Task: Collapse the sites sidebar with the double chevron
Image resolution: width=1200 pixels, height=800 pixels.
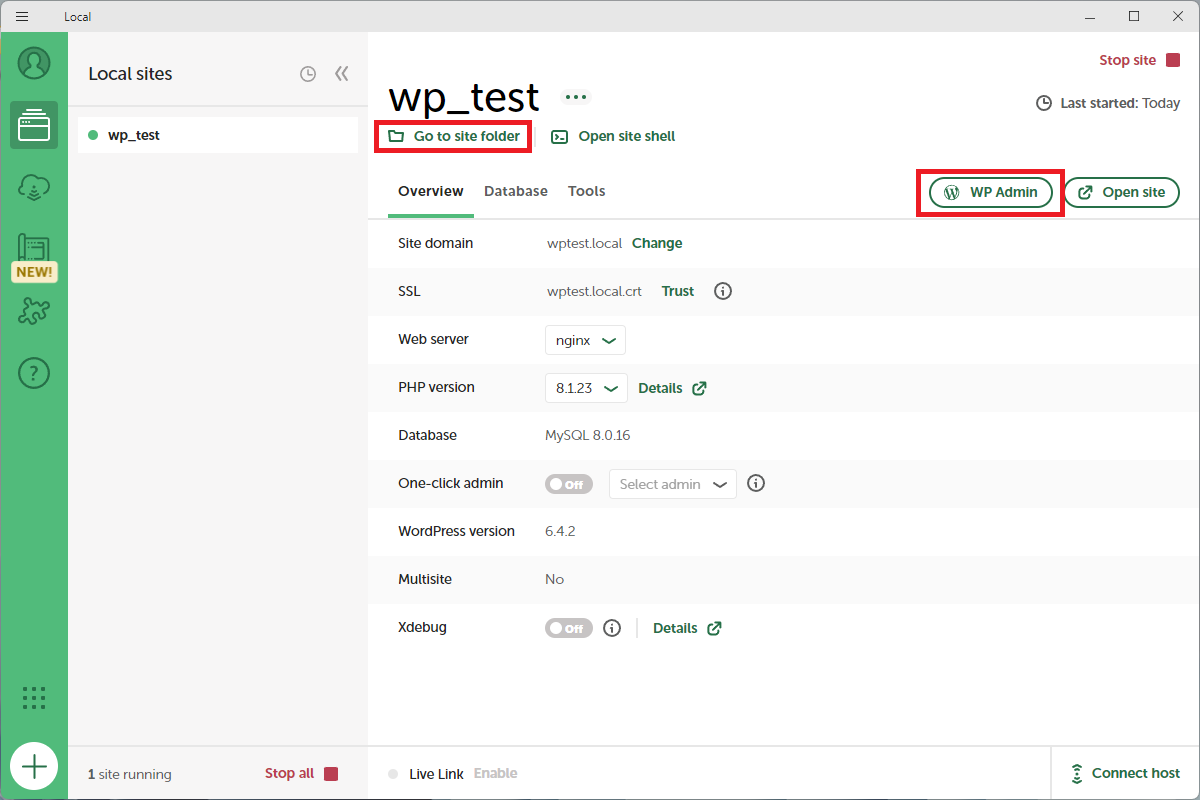Action: tap(341, 74)
